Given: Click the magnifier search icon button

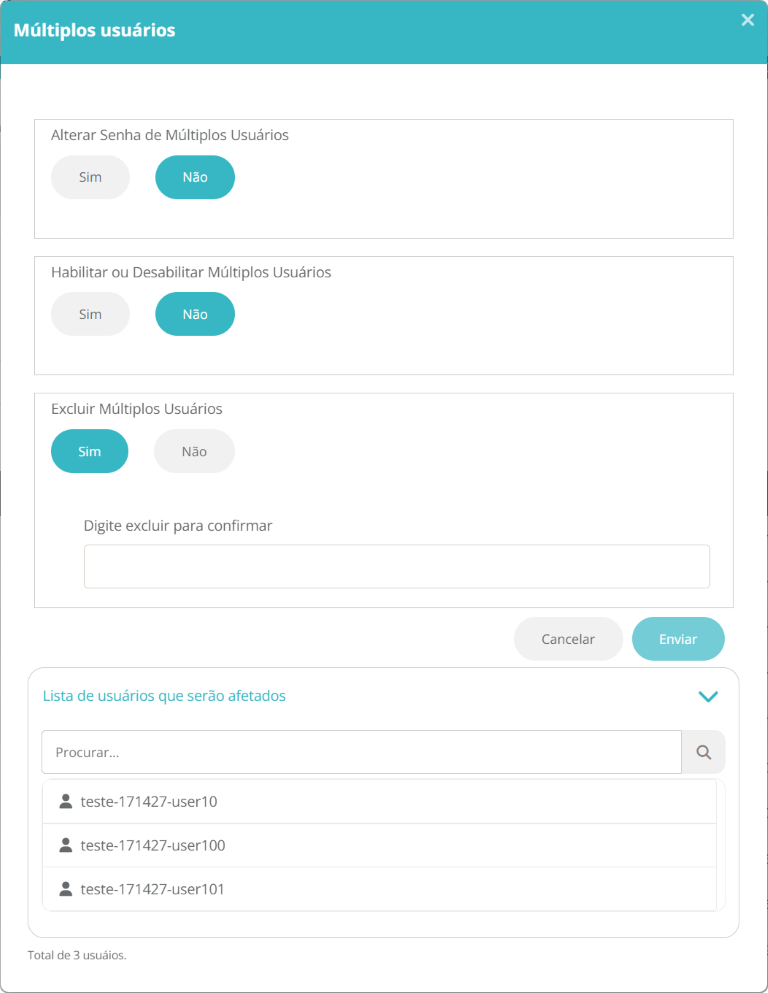Looking at the screenshot, I should 703,752.
